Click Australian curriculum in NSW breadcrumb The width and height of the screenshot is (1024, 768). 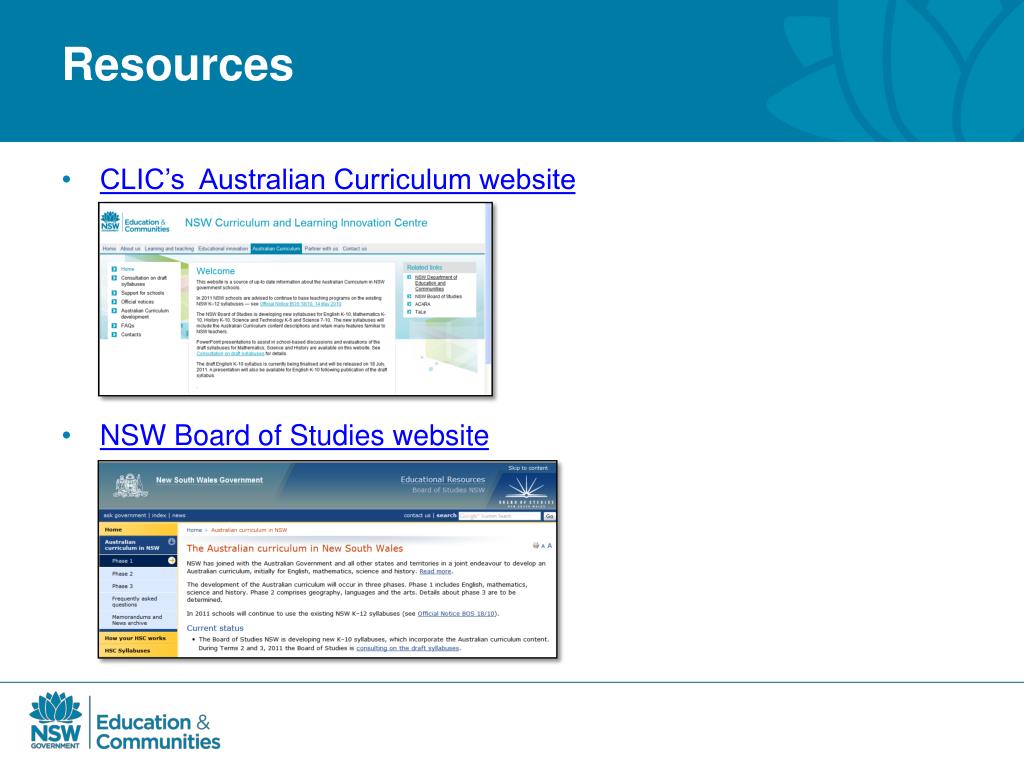tap(249, 530)
